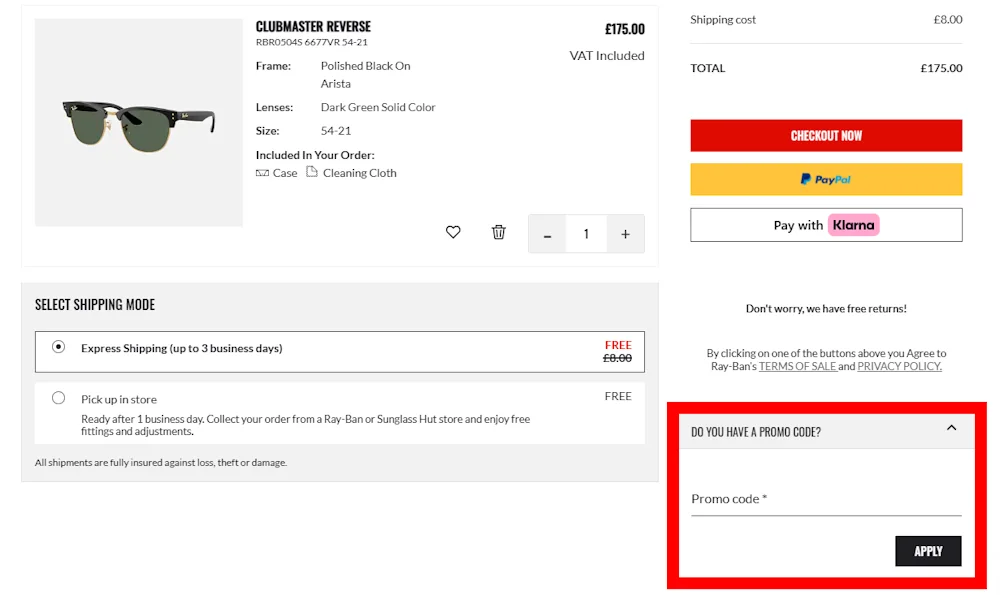Click the Promo code input field
The width and height of the screenshot is (1000, 595).
tap(826, 499)
